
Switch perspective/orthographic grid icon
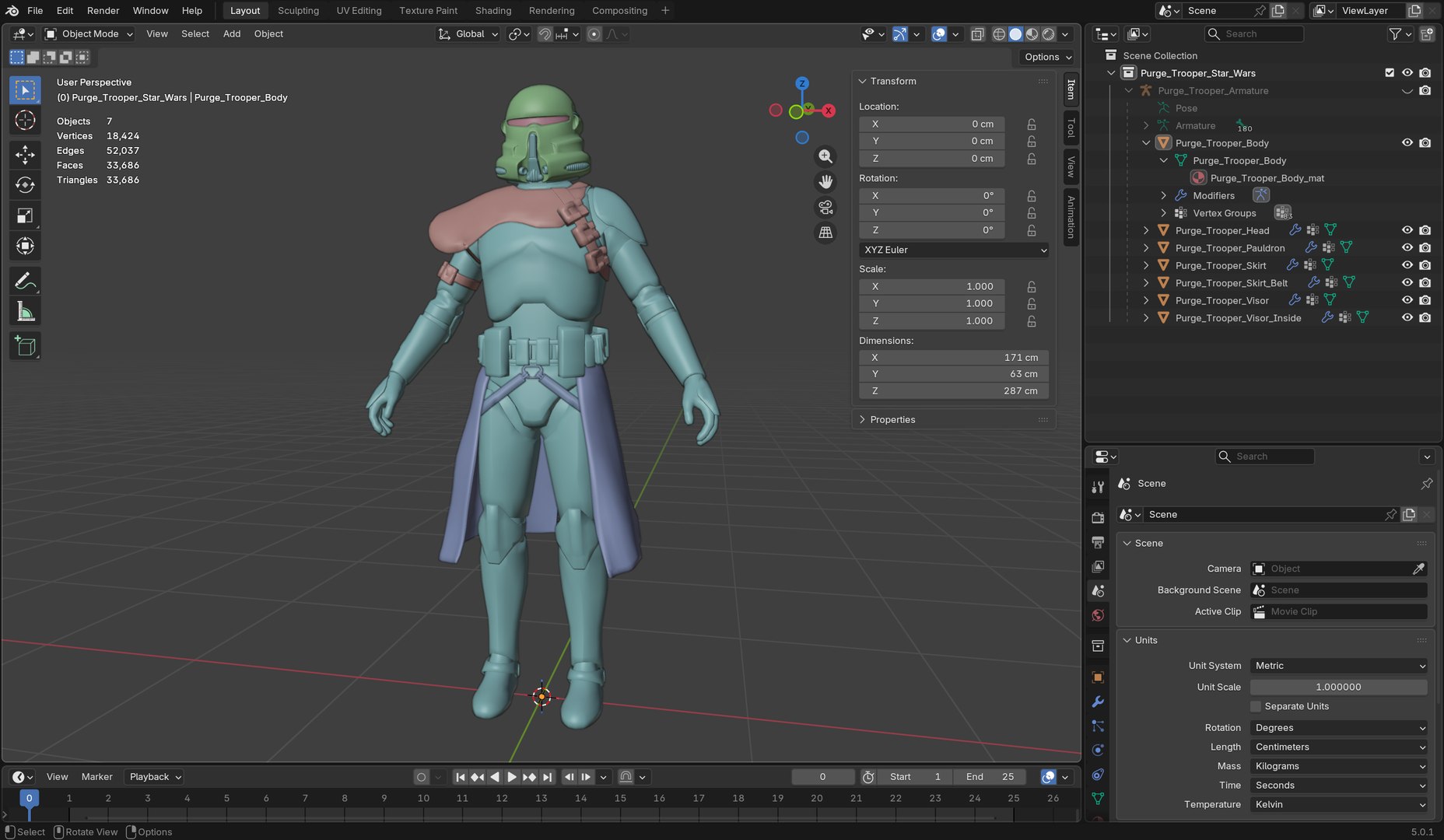pos(825,233)
